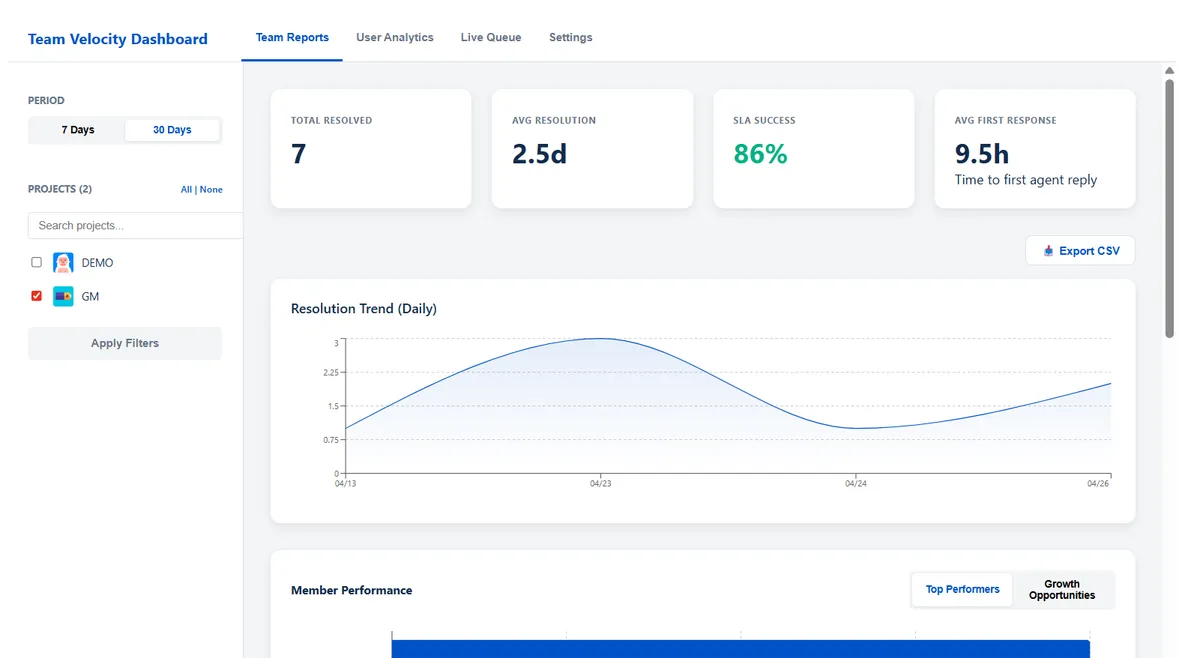
Task: Select All projects link
Action: click(186, 190)
